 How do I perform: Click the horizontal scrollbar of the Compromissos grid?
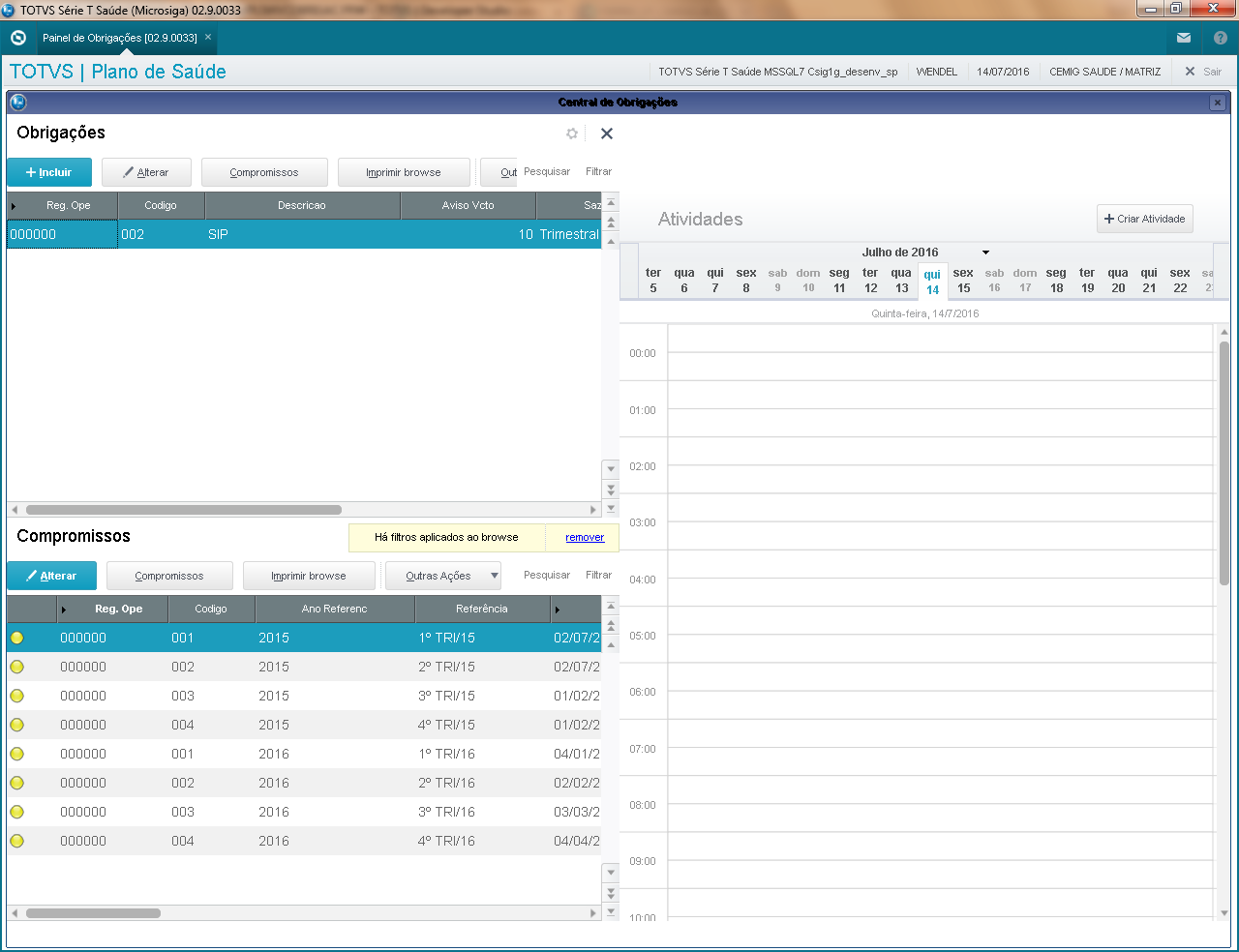tap(94, 913)
